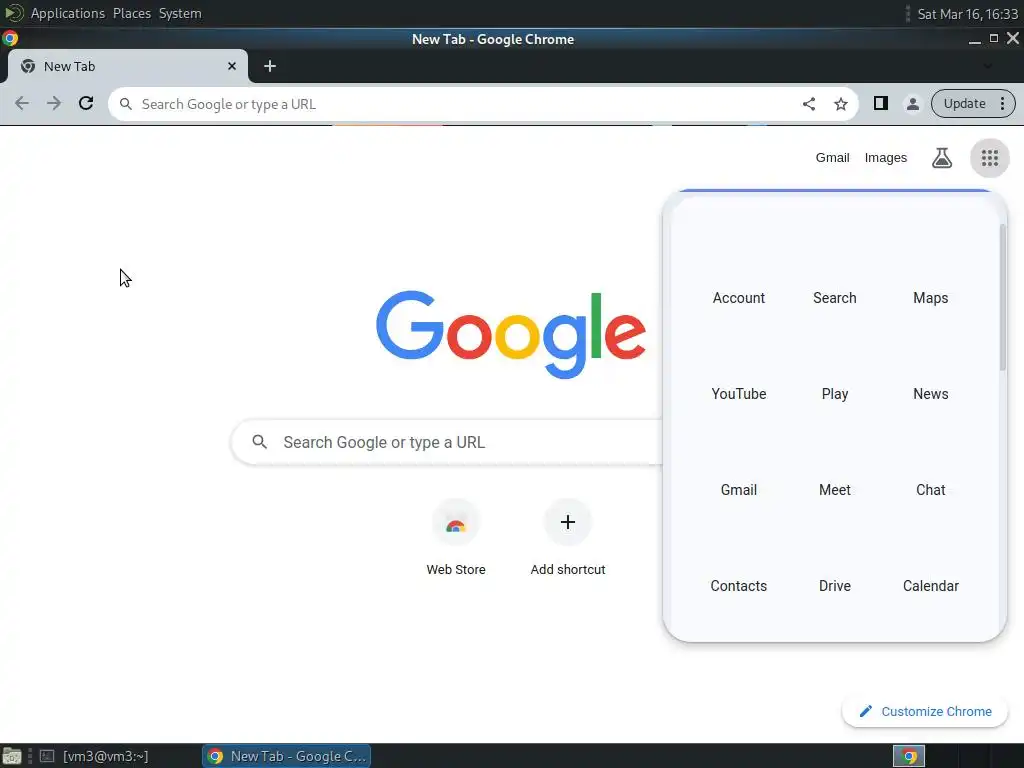Click the show desktop icon in the bottom panel
This screenshot has width=1024, height=768.
tap(11, 756)
